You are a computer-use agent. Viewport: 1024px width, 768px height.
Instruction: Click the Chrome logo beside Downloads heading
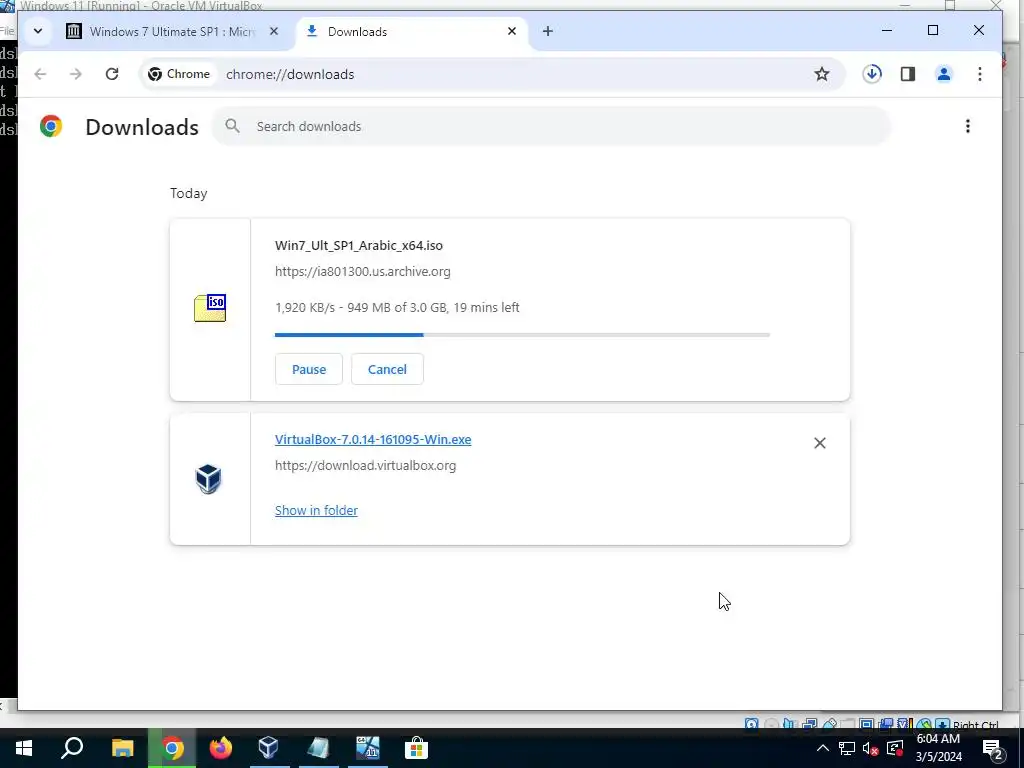[x=51, y=126]
